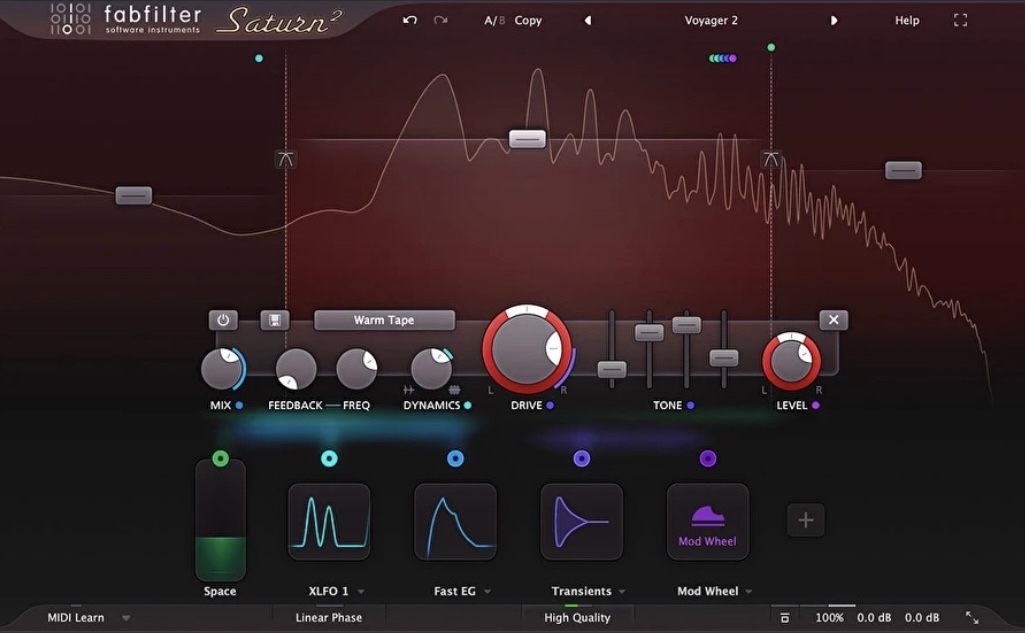Click the band preset save icon

(x=275, y=319)
